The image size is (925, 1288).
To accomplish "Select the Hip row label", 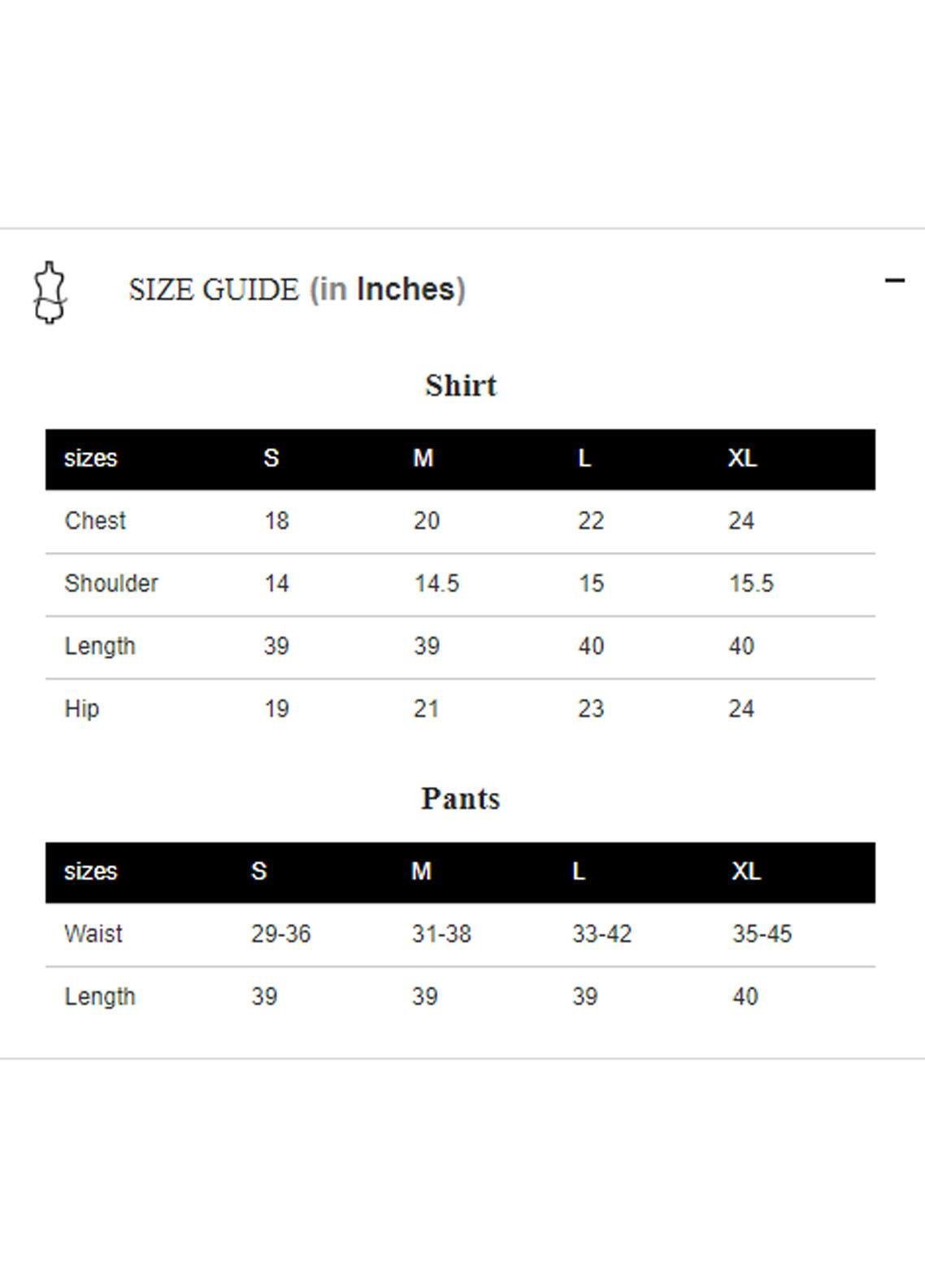I will tap(82, 709).
